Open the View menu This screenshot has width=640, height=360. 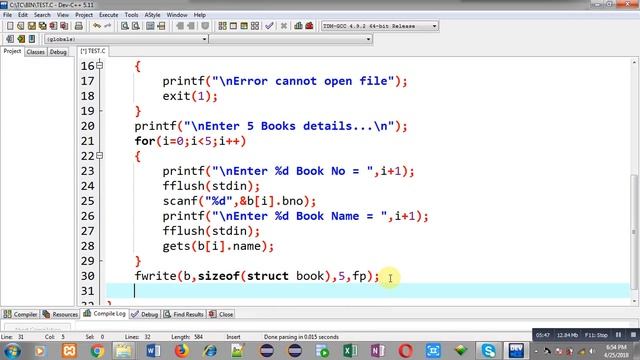tap(62, 15)
